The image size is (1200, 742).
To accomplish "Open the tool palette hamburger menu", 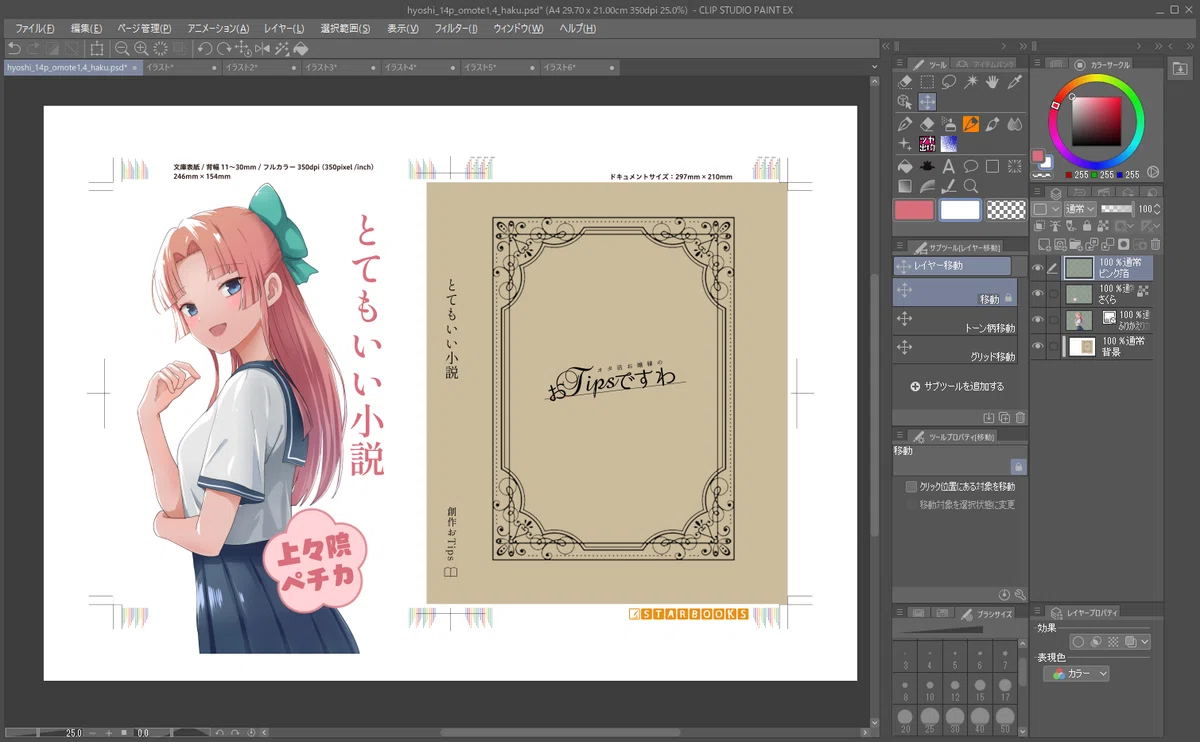I will click(x=899, y=64).
